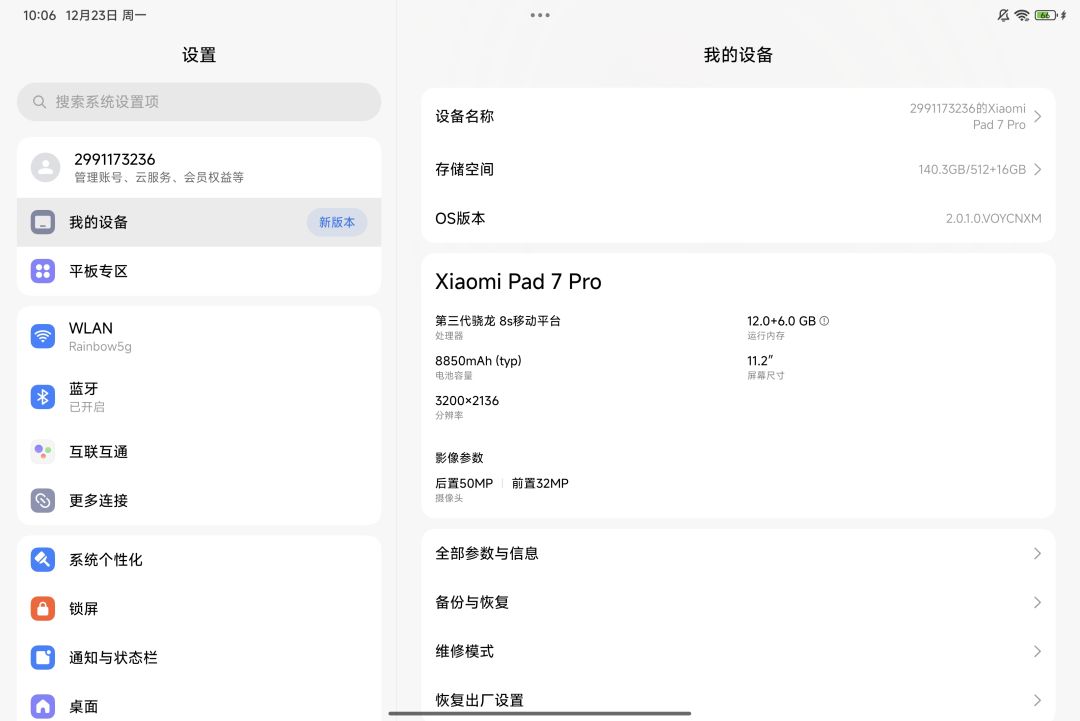Open 通知与状态栏 settings entry
Image resolution: width=1080 pixels, height=721 pixels.
199,658
